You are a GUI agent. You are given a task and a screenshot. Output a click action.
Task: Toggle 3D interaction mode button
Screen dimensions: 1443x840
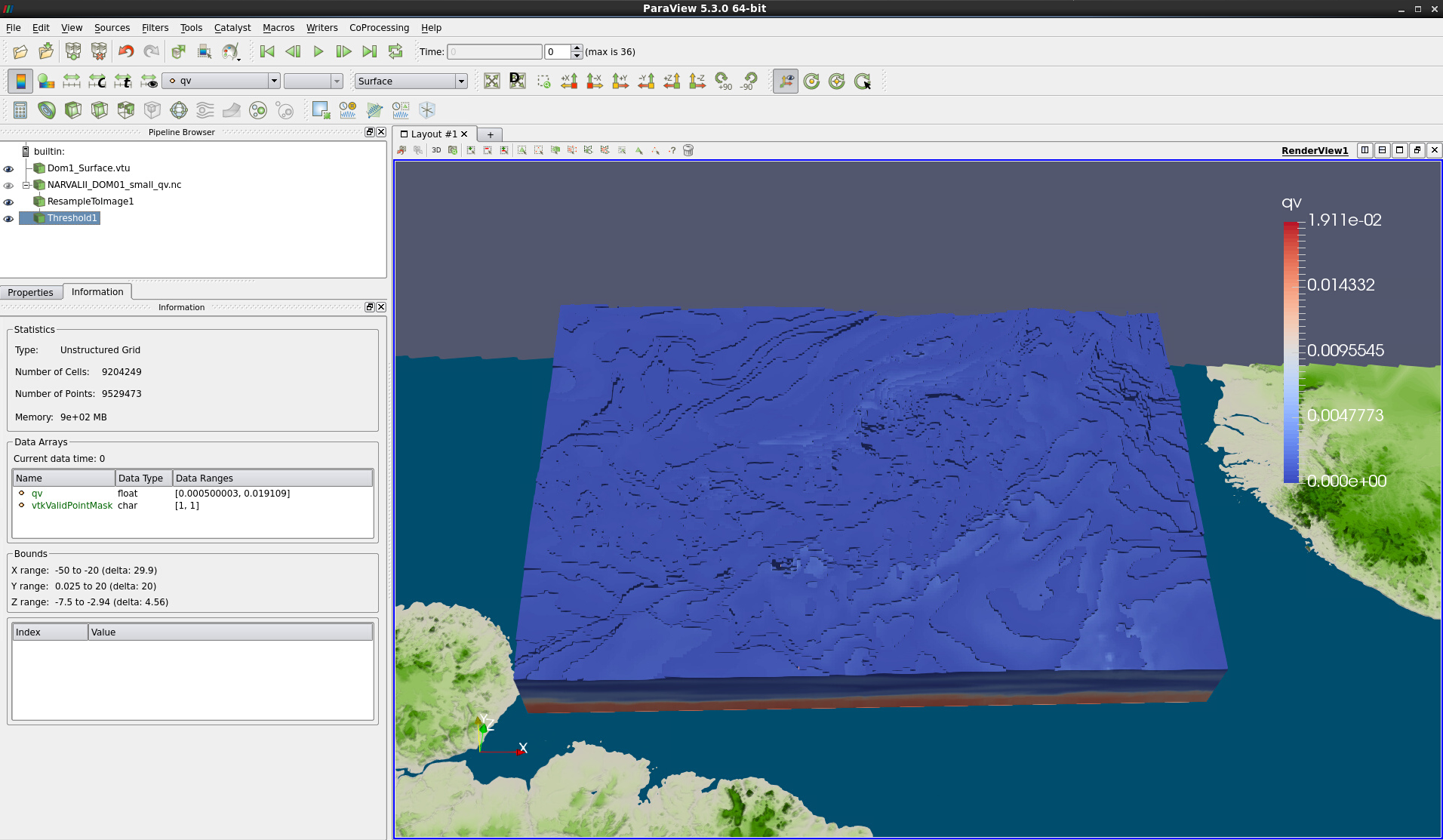click(x=436, y=150)
